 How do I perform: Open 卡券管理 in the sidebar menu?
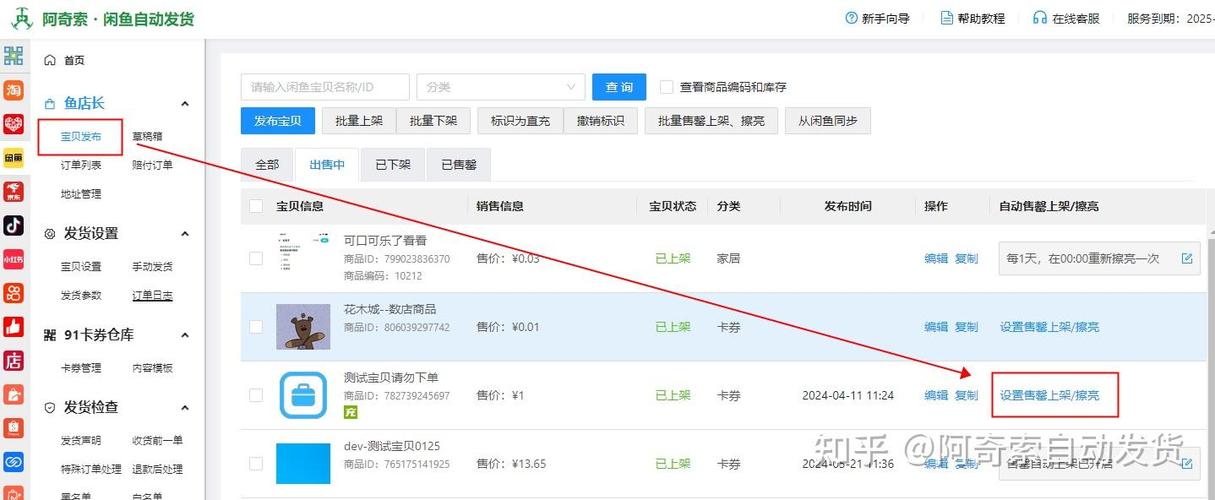[81, 368]
